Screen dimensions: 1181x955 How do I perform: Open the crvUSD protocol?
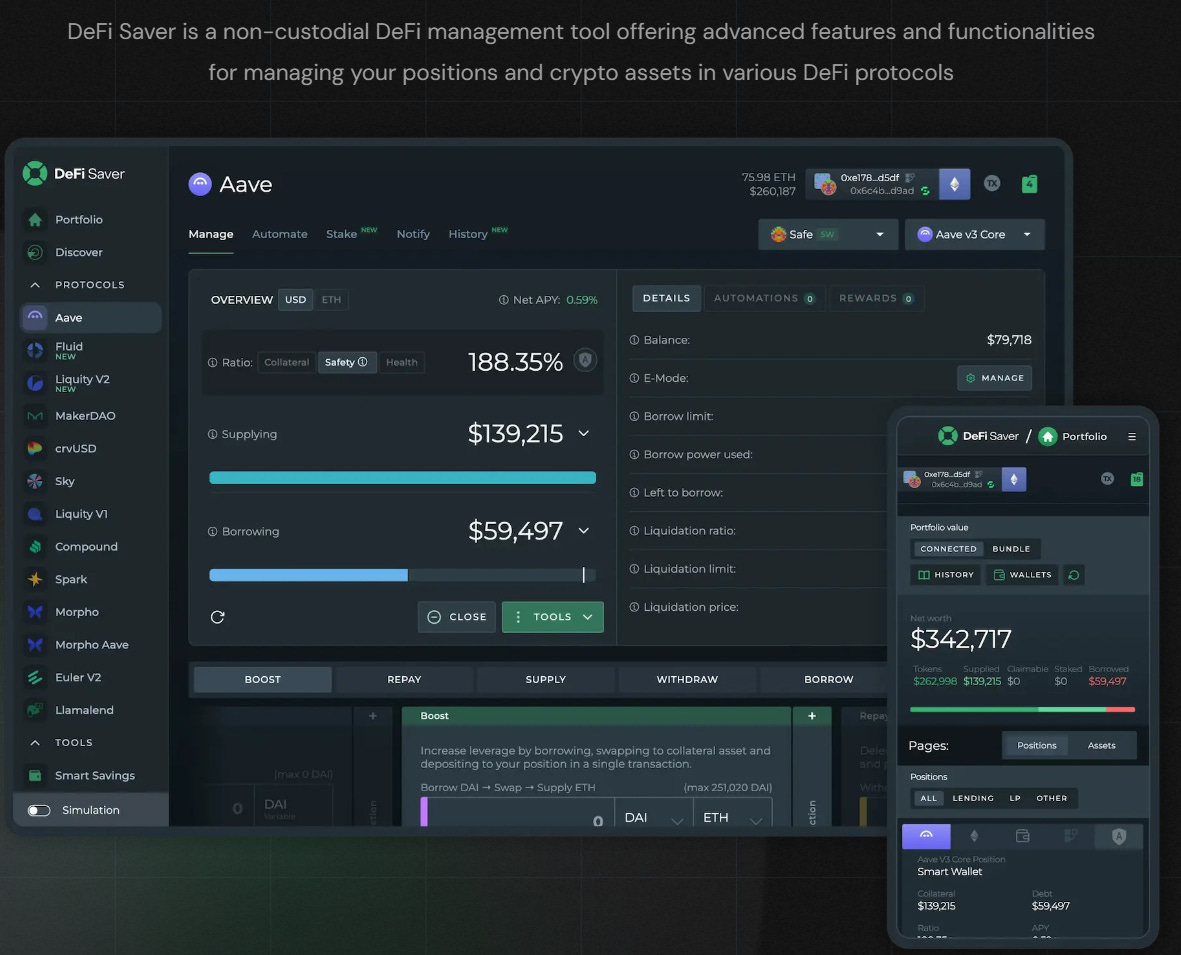click(75, 448)
